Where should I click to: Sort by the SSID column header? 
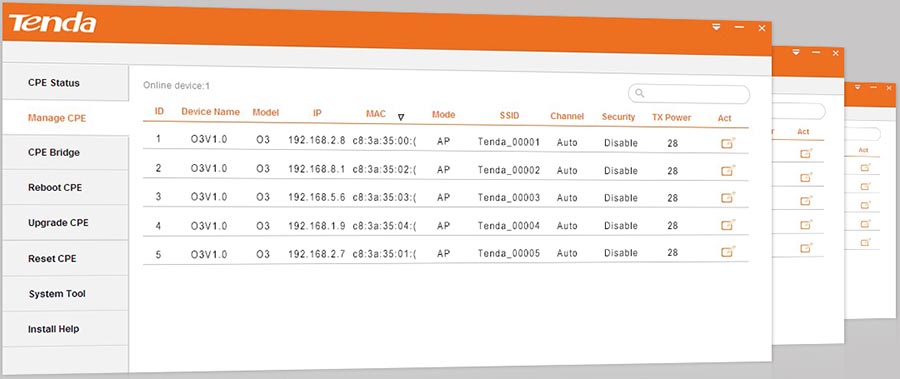click(509, 115)
